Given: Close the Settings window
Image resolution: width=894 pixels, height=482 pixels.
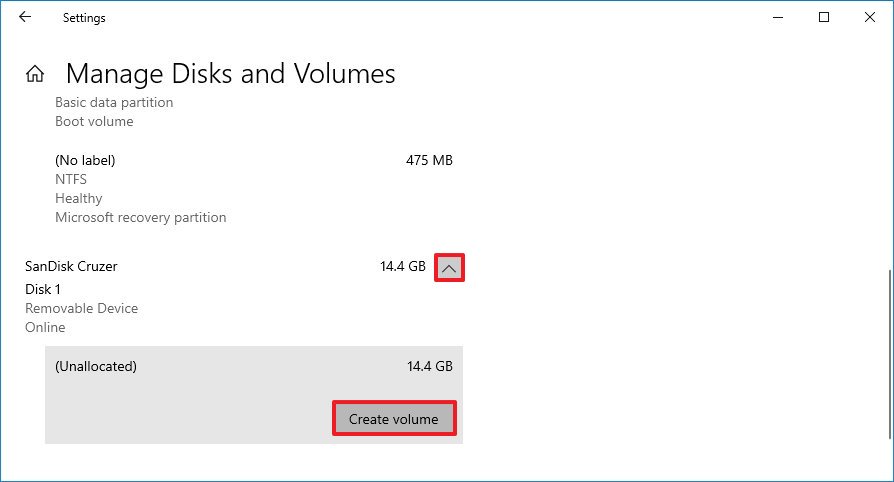Looking at the screenshot, I should tap(870, 17).
